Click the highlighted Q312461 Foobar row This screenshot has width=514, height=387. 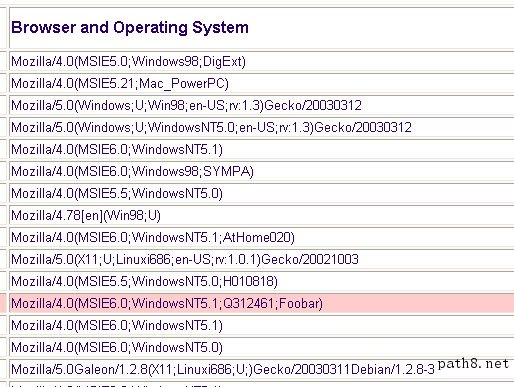pyautogui.click(x=262, y=303)
